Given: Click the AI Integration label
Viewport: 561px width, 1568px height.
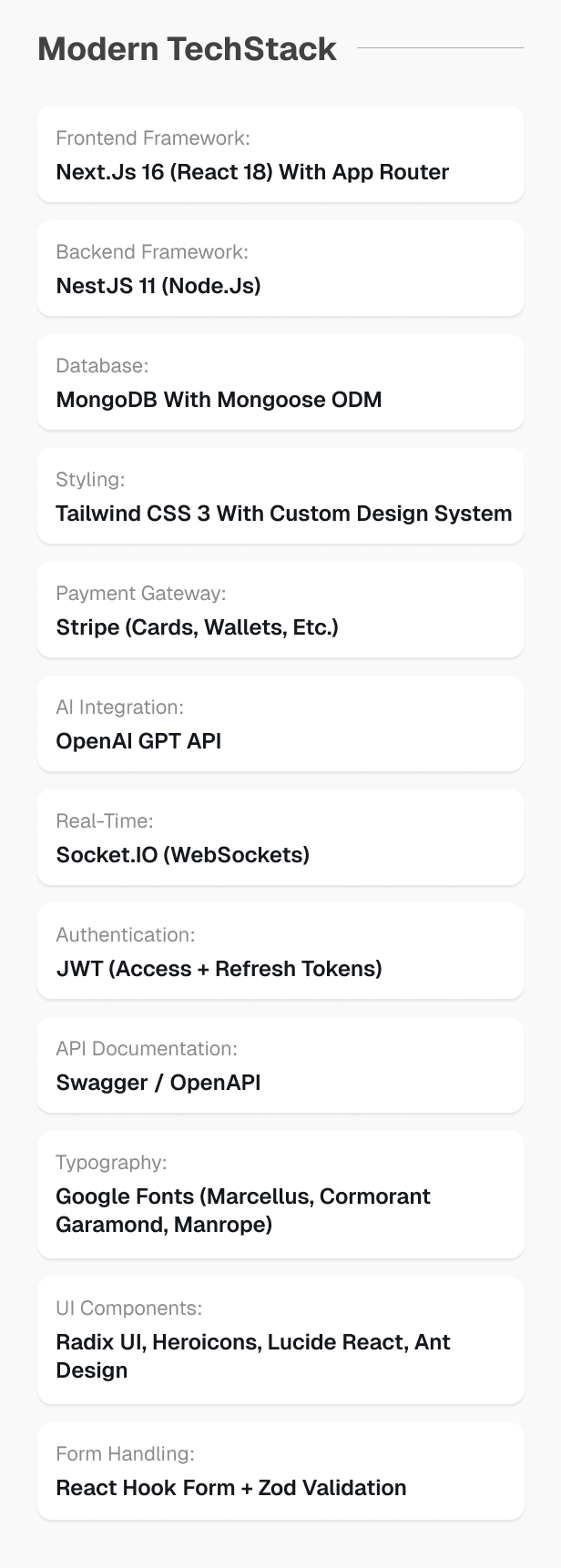Looking at the screenshot, I should click(x=119, y=708).
